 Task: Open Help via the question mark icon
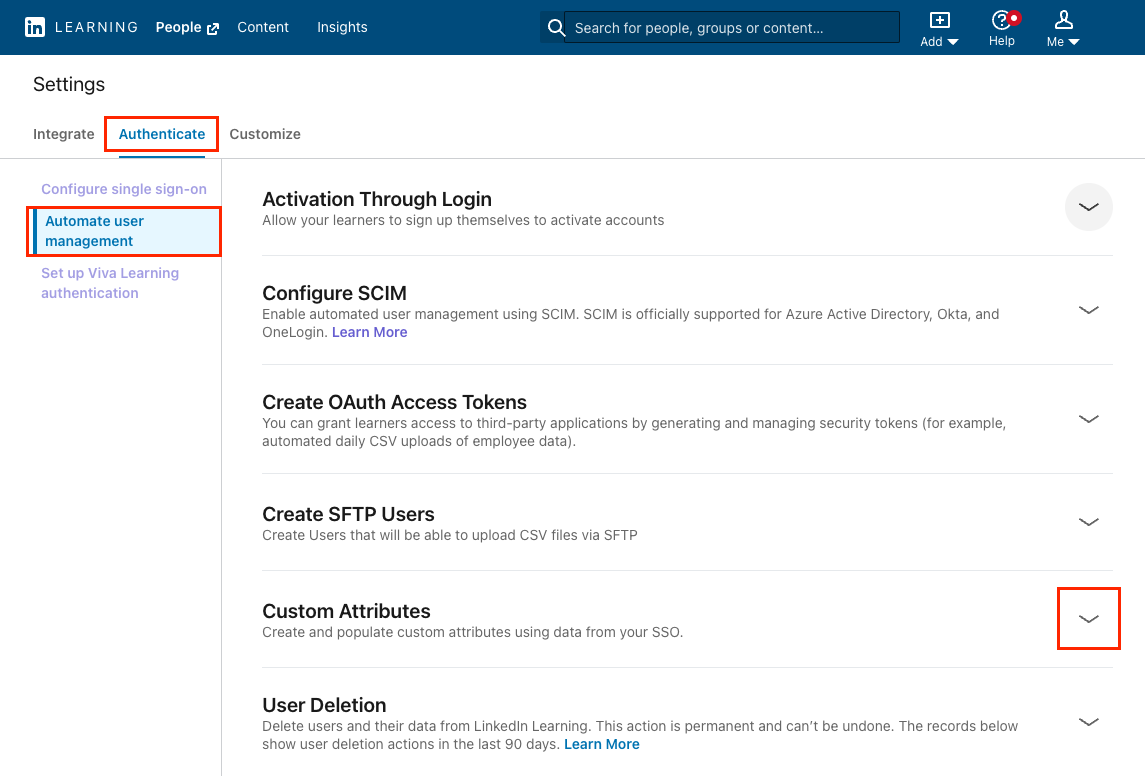click(x=997, y=20)
